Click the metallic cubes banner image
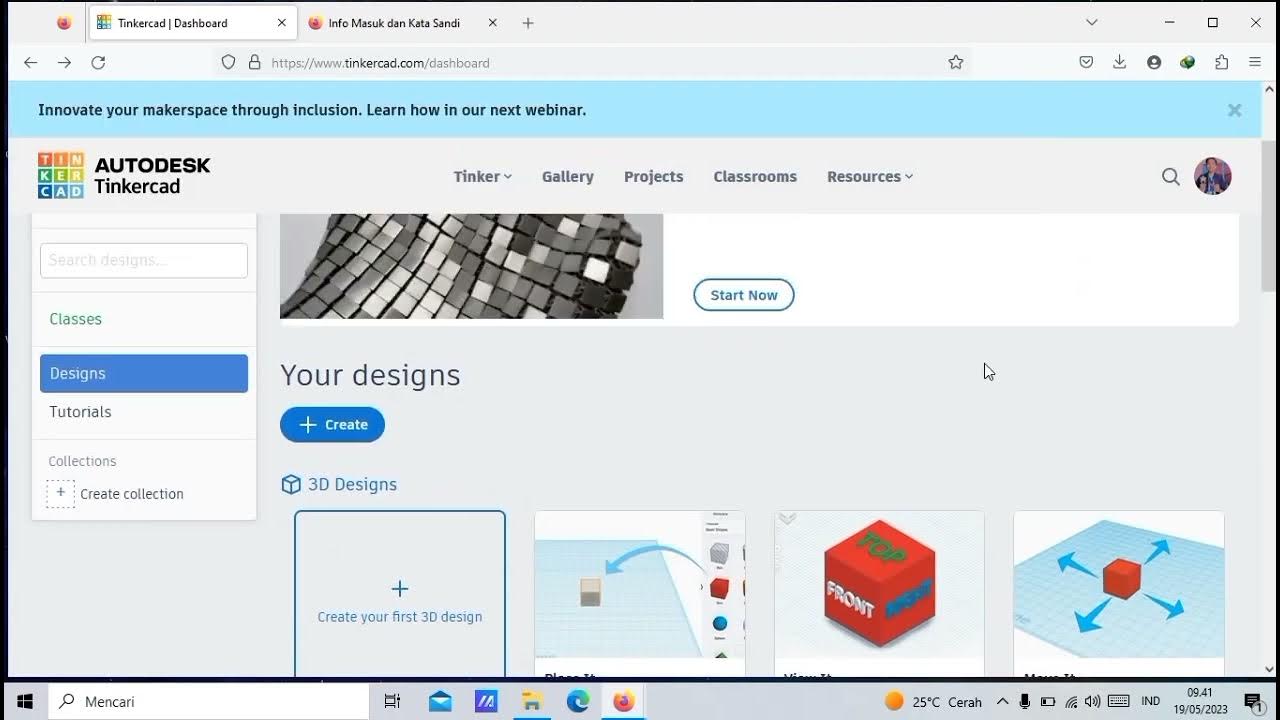Viewport: 1280px width, 720px height. [472, 266]
